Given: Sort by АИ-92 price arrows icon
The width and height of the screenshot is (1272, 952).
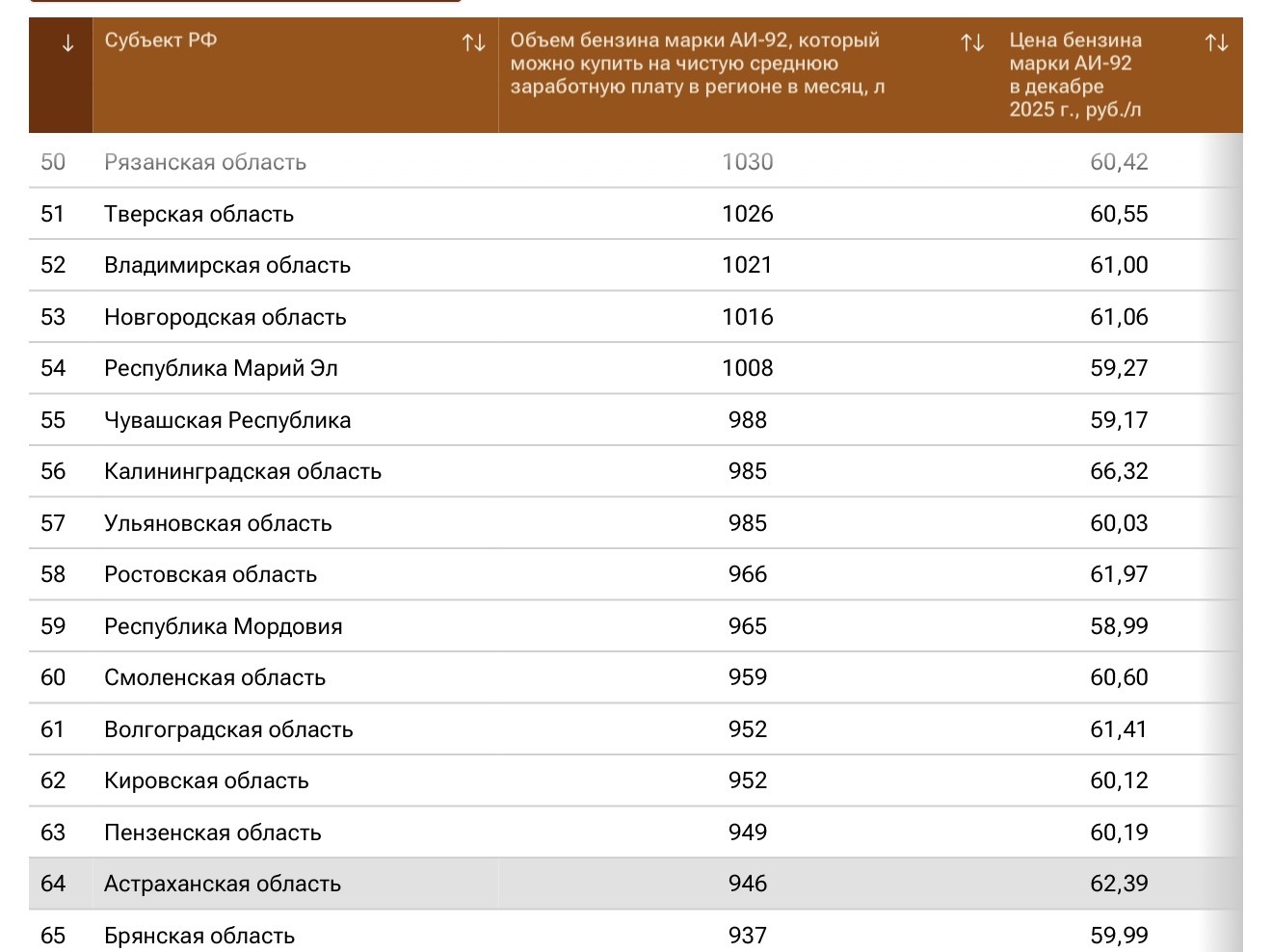Looking at the screenshot, I should pyautogui.click(x=1216, y=43).
